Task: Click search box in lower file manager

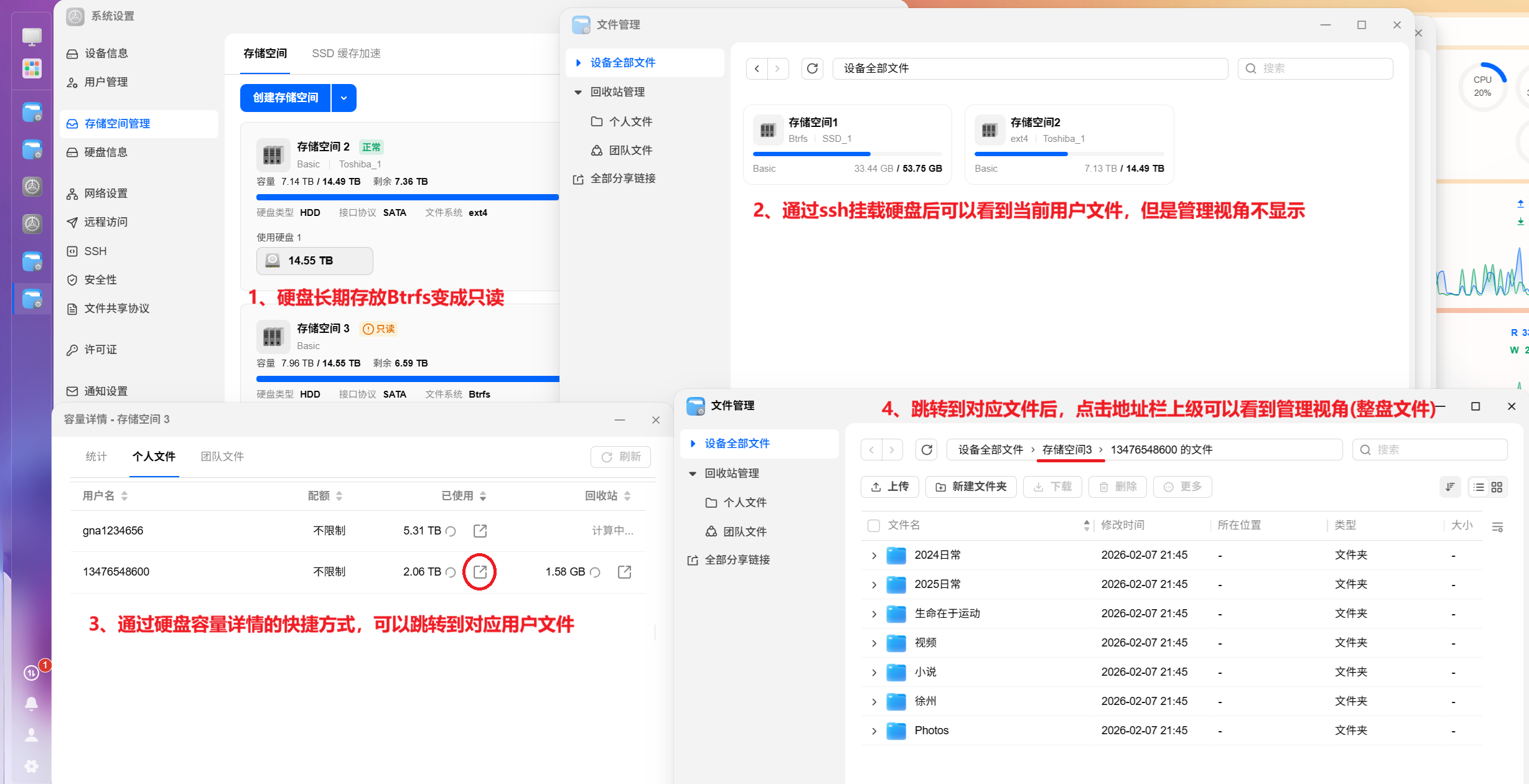Action: (1430, 450)
